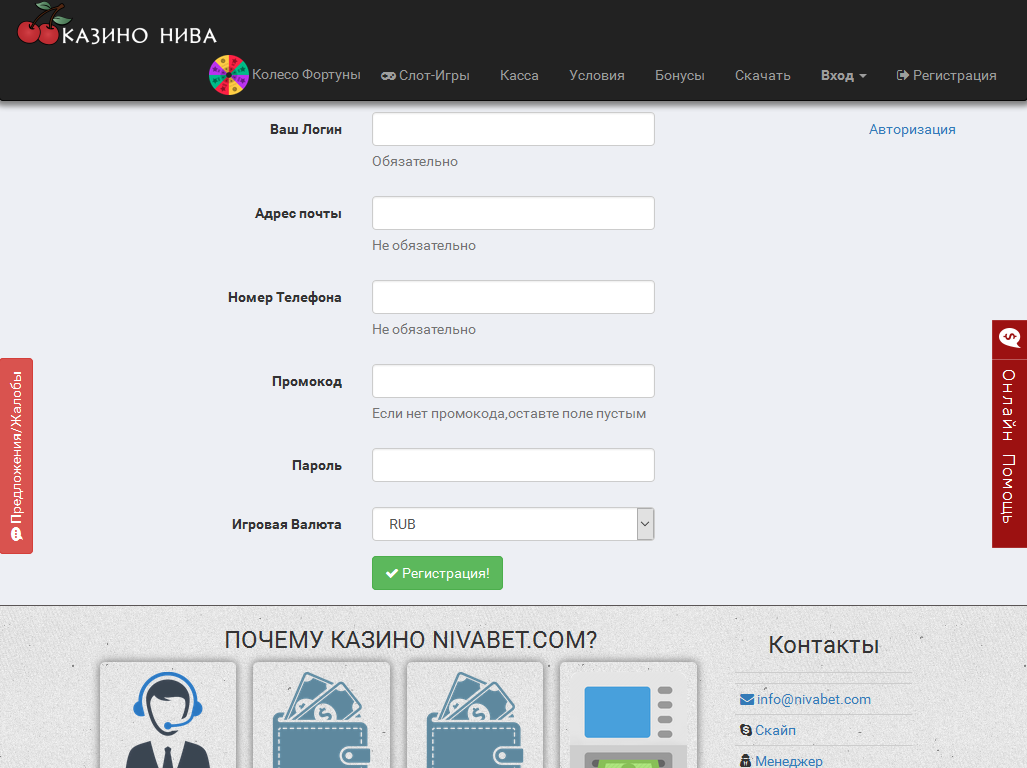Expand the Вход dropdown menu
Viewport: 1027px width, 768px height.
pos(843,75)
